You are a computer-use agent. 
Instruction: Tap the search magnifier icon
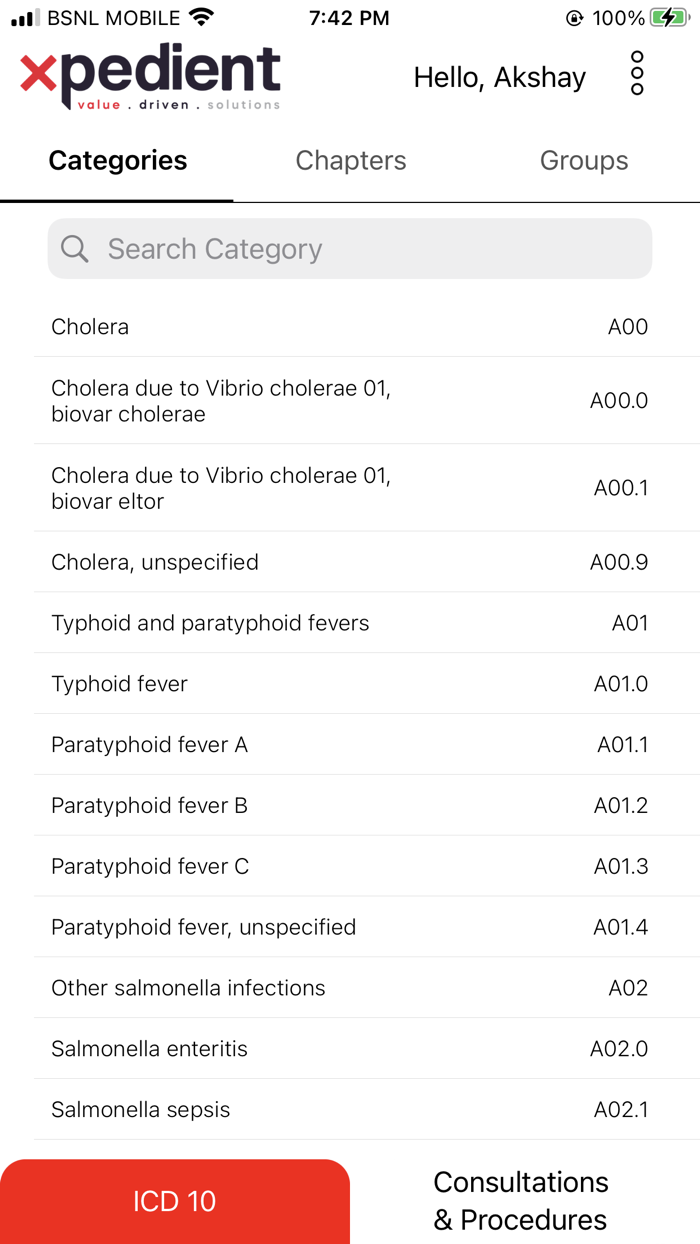click(x=75, y=248)
